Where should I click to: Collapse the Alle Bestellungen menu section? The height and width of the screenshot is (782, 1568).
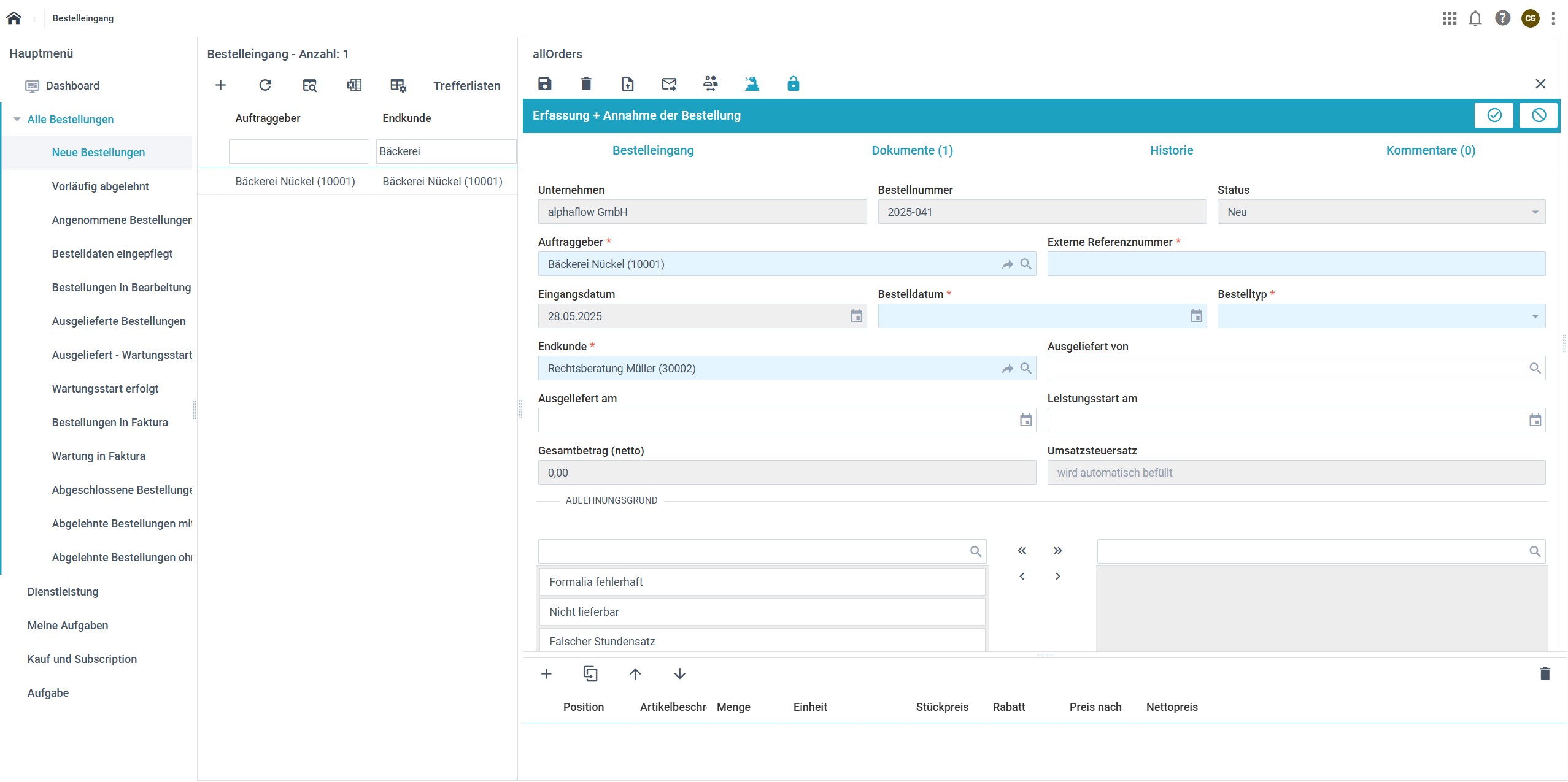click(x=17, y=119)
